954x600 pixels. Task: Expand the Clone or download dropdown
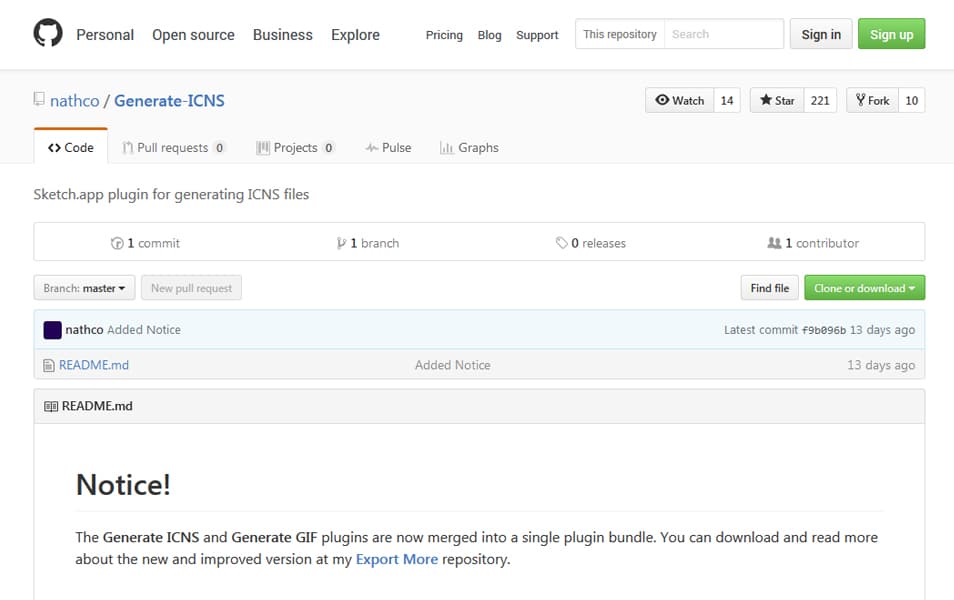coord(865,288)
